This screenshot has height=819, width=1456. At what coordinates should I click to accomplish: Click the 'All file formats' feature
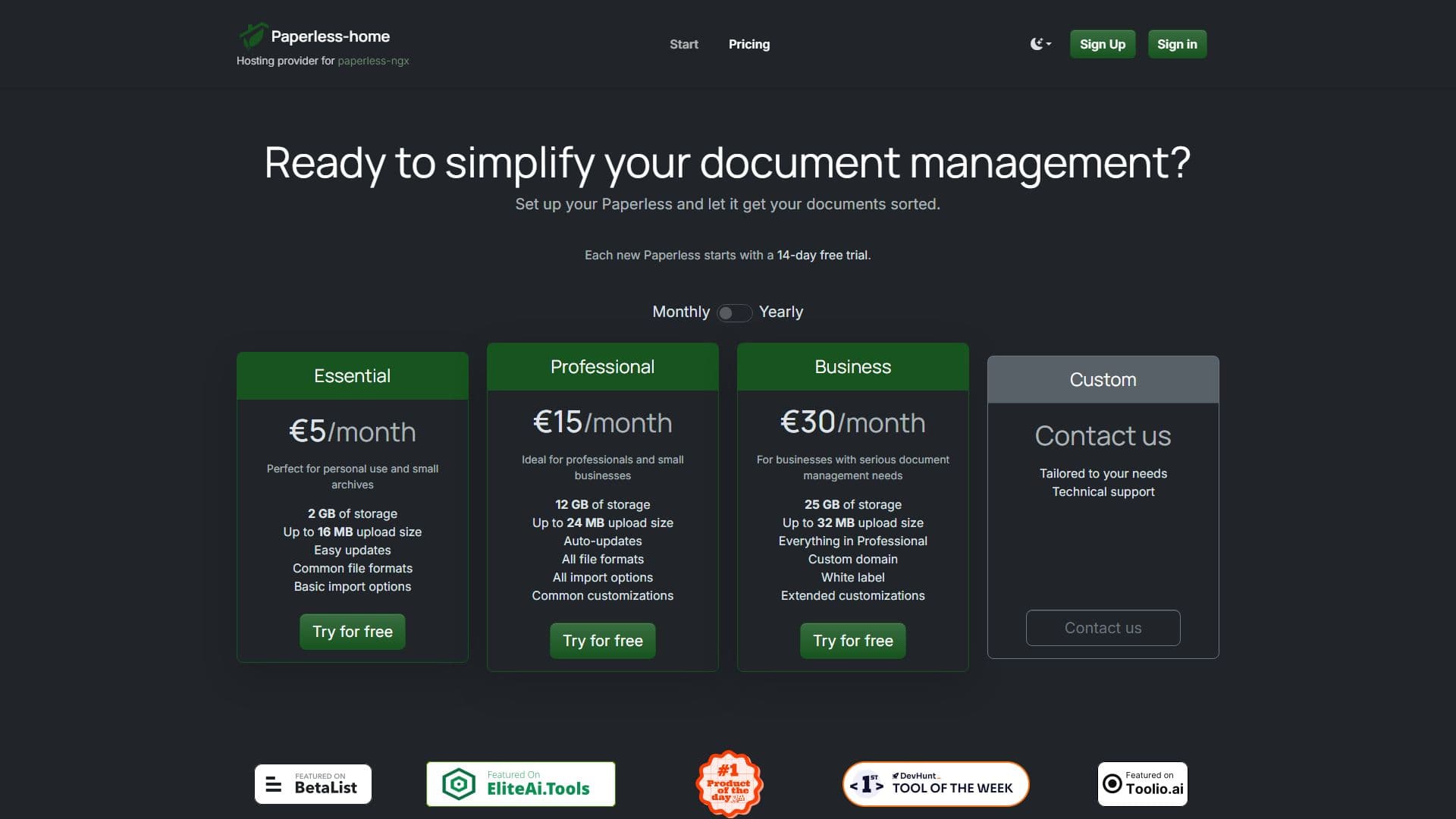pos(603,559)
